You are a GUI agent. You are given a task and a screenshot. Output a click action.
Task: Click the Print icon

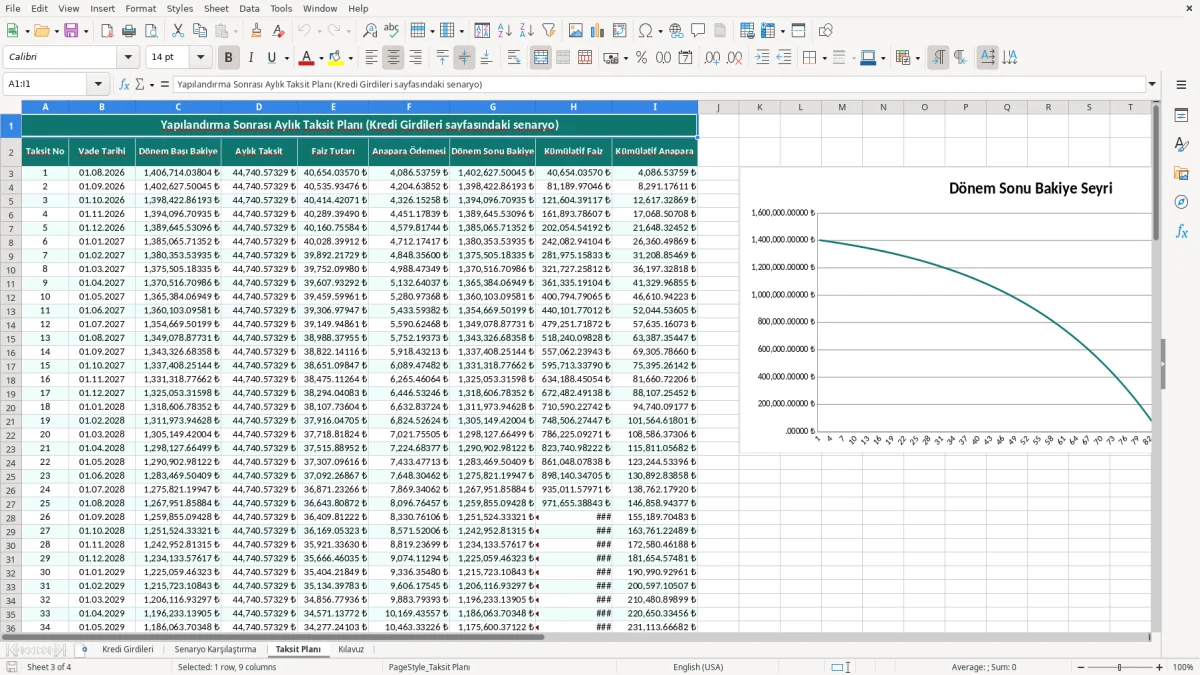pos(128,31)
